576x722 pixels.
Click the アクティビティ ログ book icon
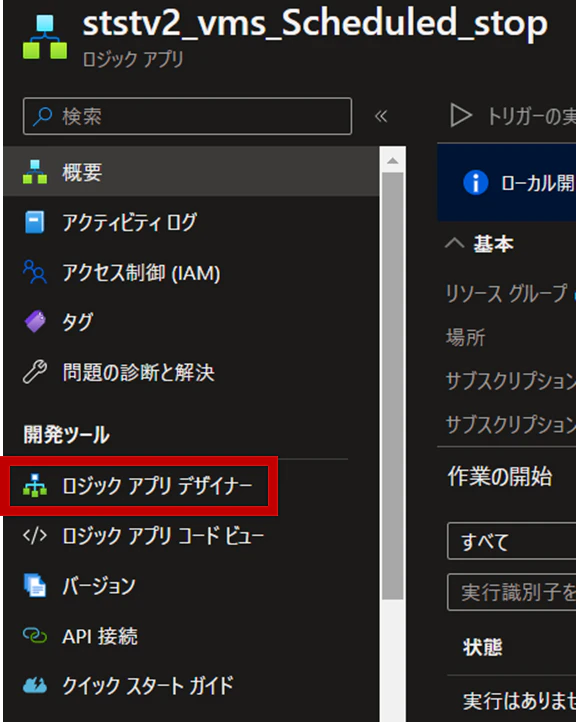[x=35, y=222]
